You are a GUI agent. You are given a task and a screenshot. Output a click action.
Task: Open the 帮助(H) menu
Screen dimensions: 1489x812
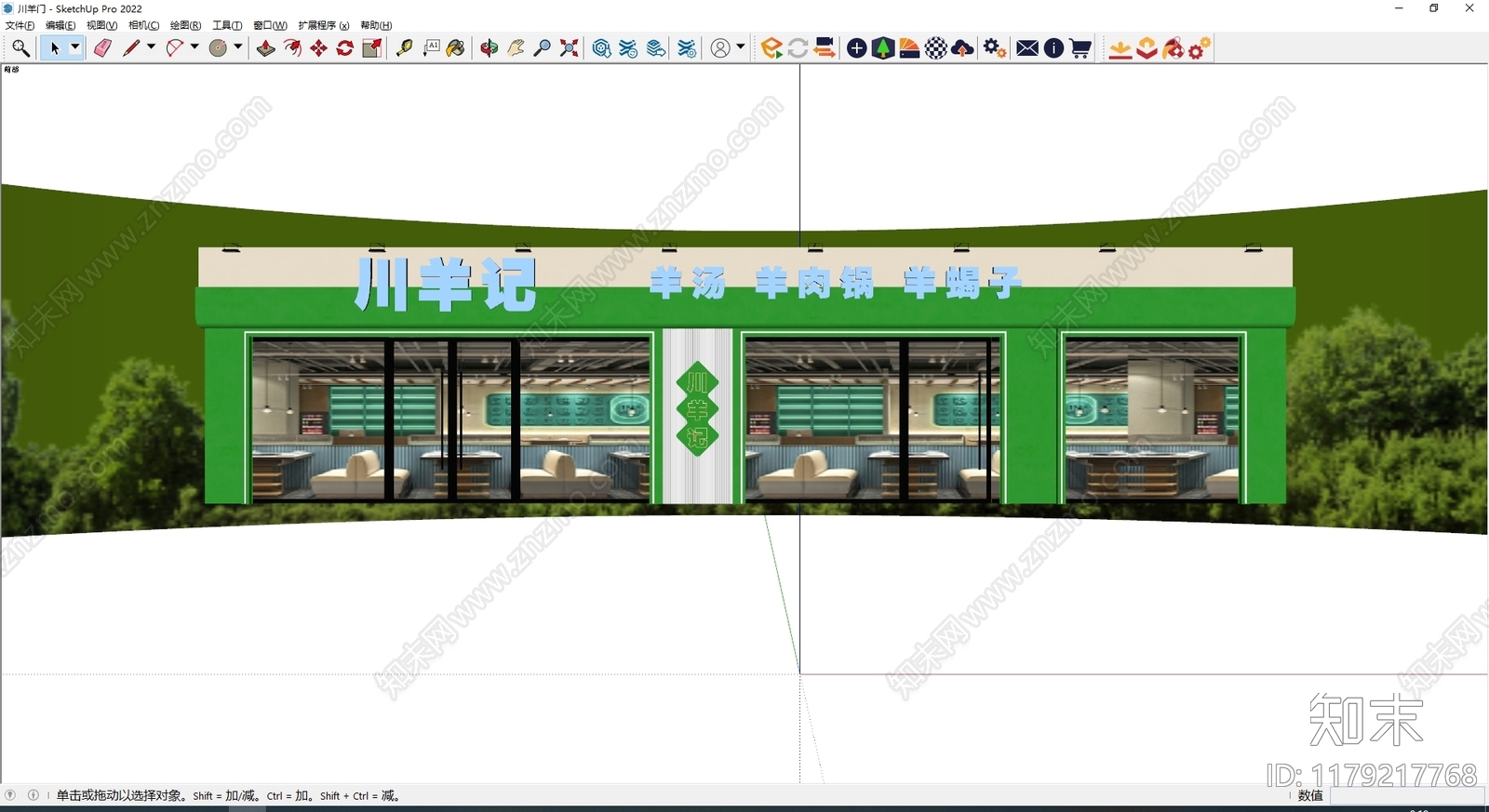tap(376, 25)
